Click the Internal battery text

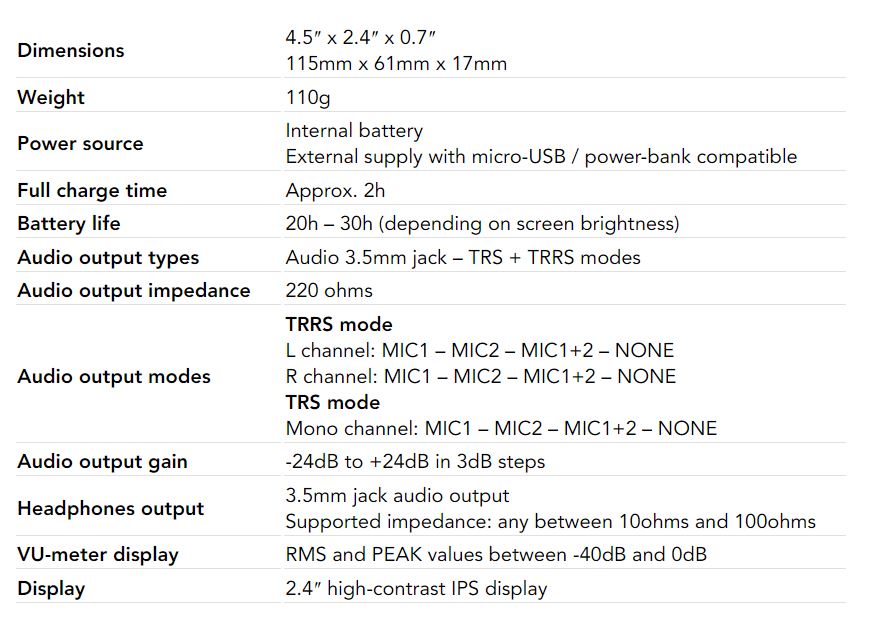pos(354,130)
